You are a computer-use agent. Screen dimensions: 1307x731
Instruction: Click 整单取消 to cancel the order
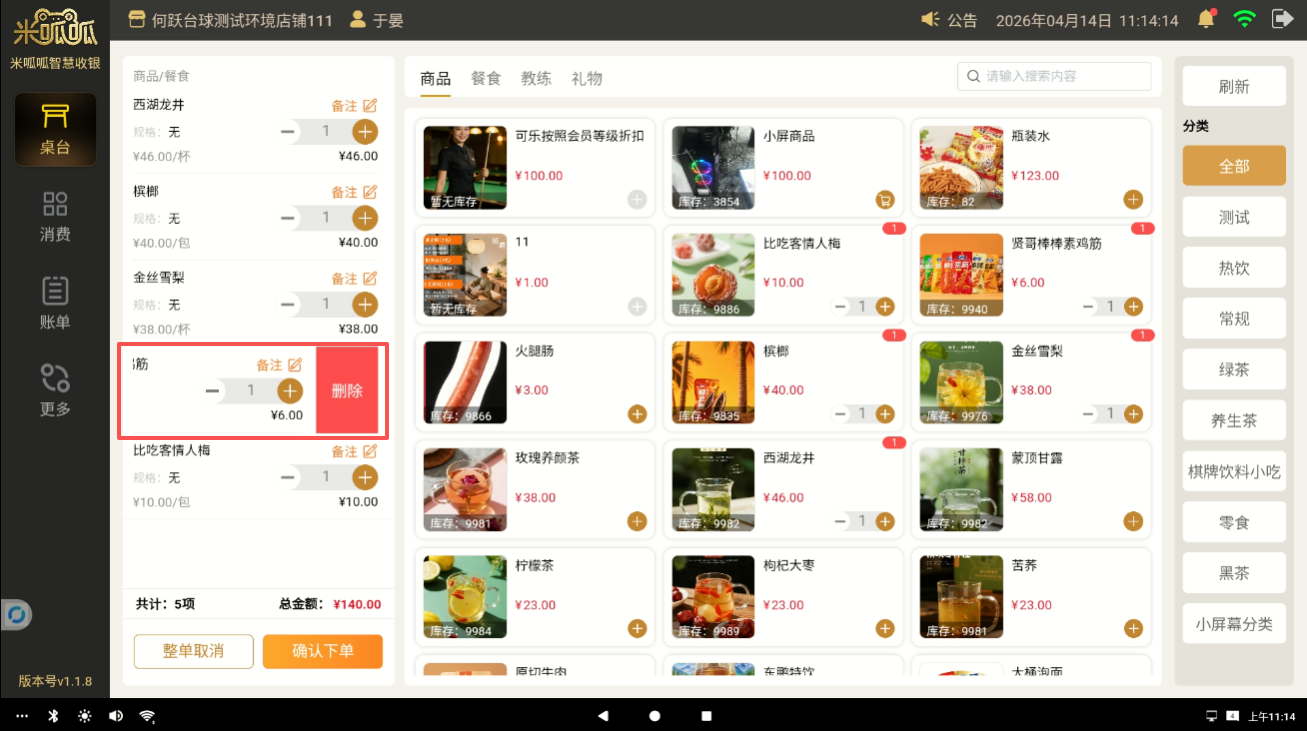pos(193,651)
